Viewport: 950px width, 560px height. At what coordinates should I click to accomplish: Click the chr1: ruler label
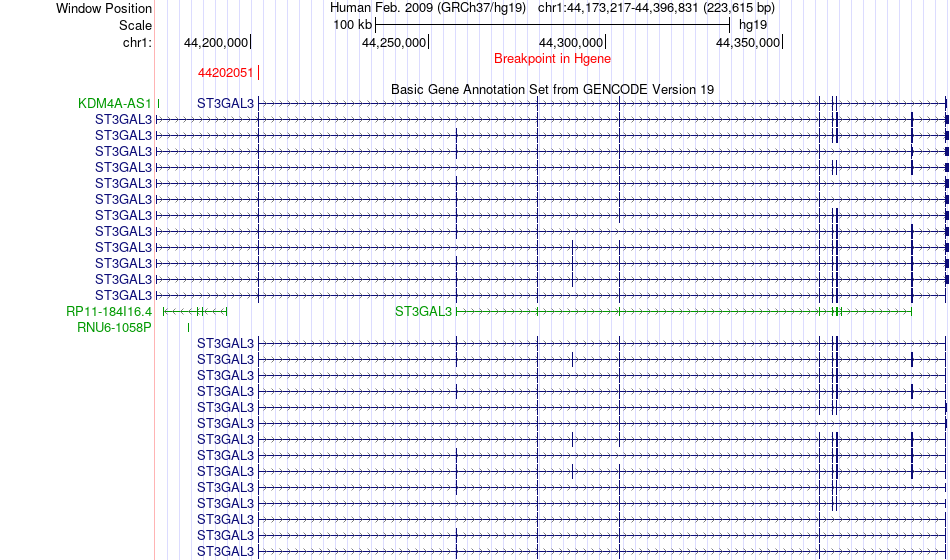[137, 42]
